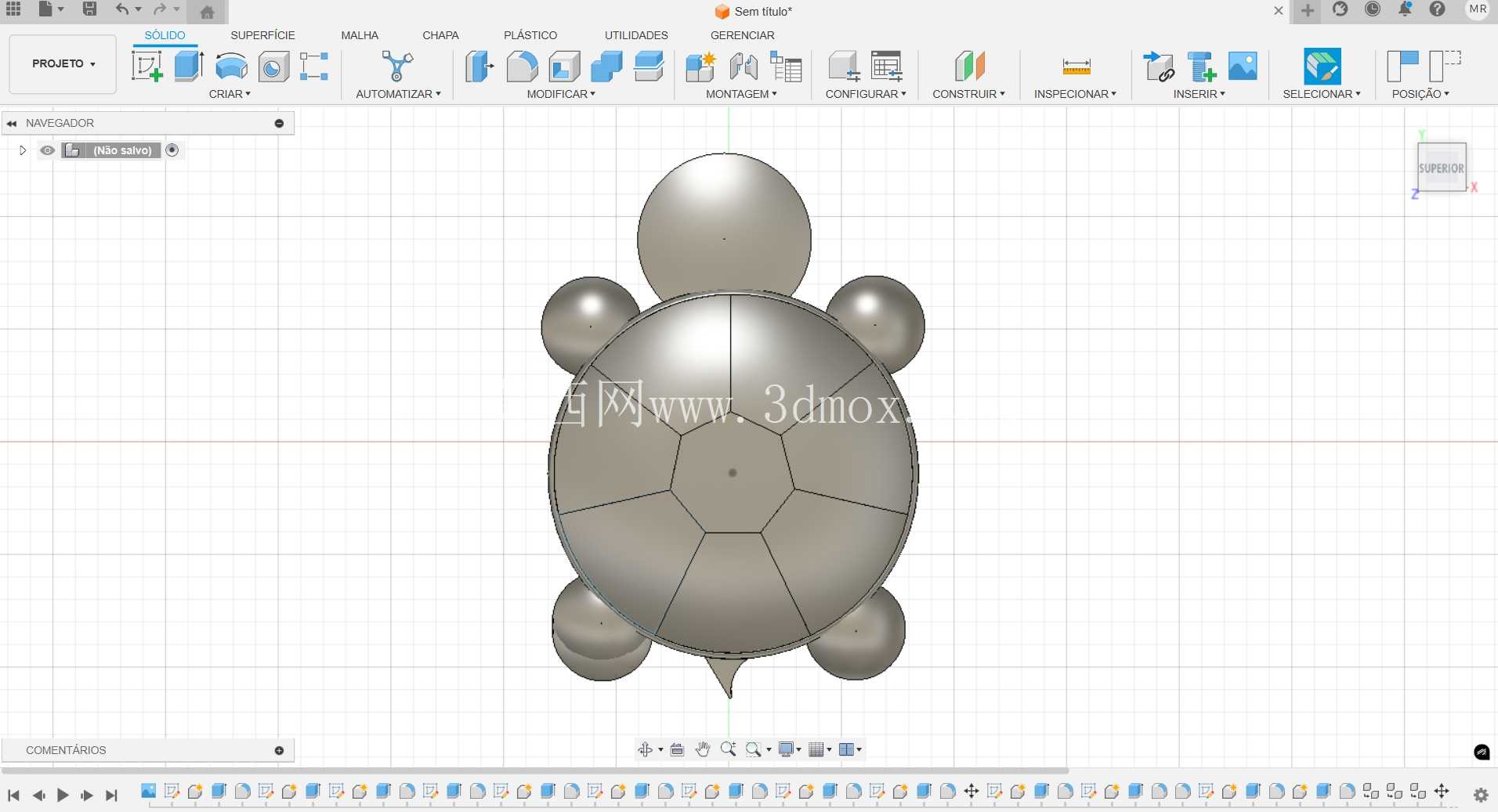Select the Fillet tool
This screenshot has width=1498, height=812.
point(522,66)
